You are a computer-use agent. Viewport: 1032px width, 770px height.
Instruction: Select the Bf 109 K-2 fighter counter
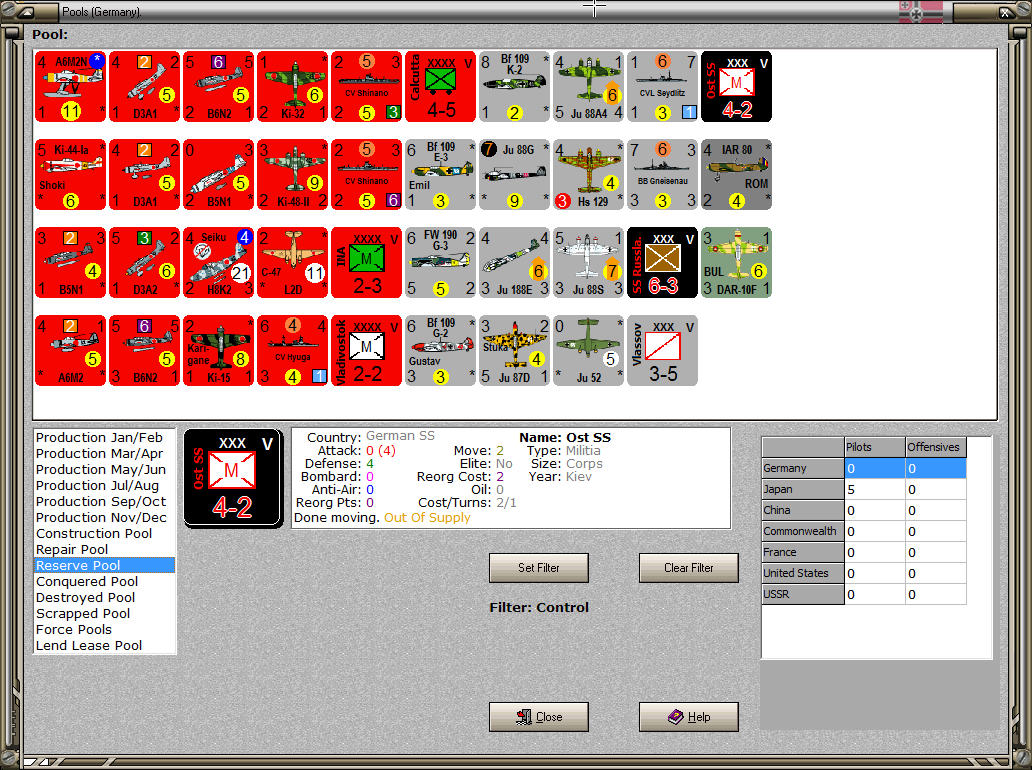click(x=514, y=87)
